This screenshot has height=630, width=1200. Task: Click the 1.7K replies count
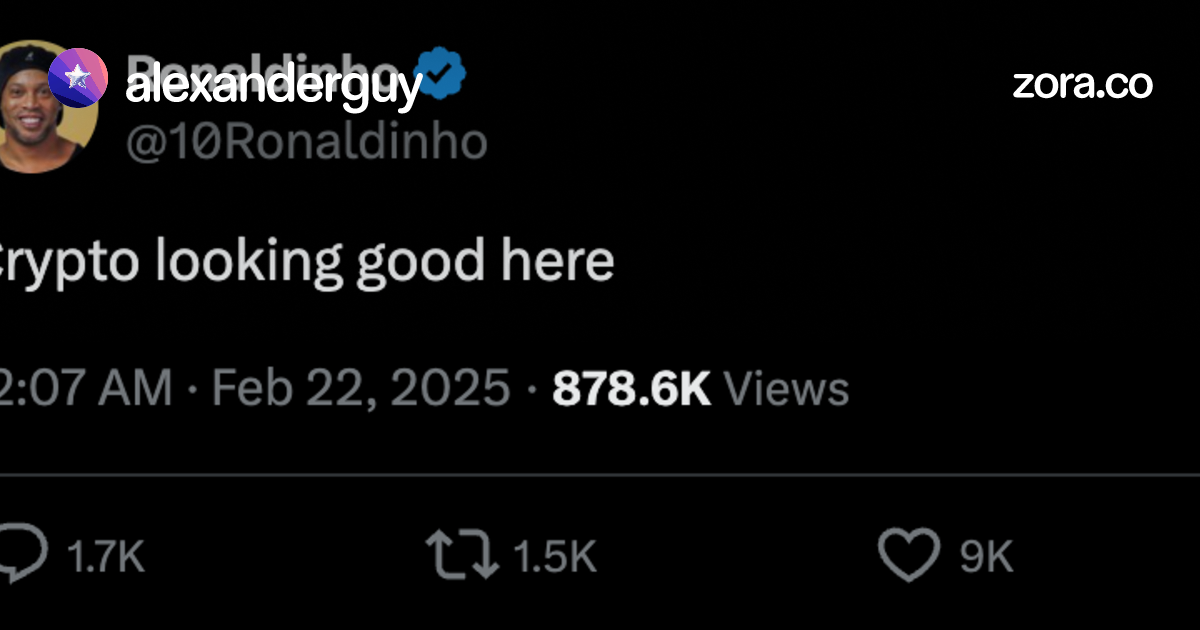coord(106,558)
